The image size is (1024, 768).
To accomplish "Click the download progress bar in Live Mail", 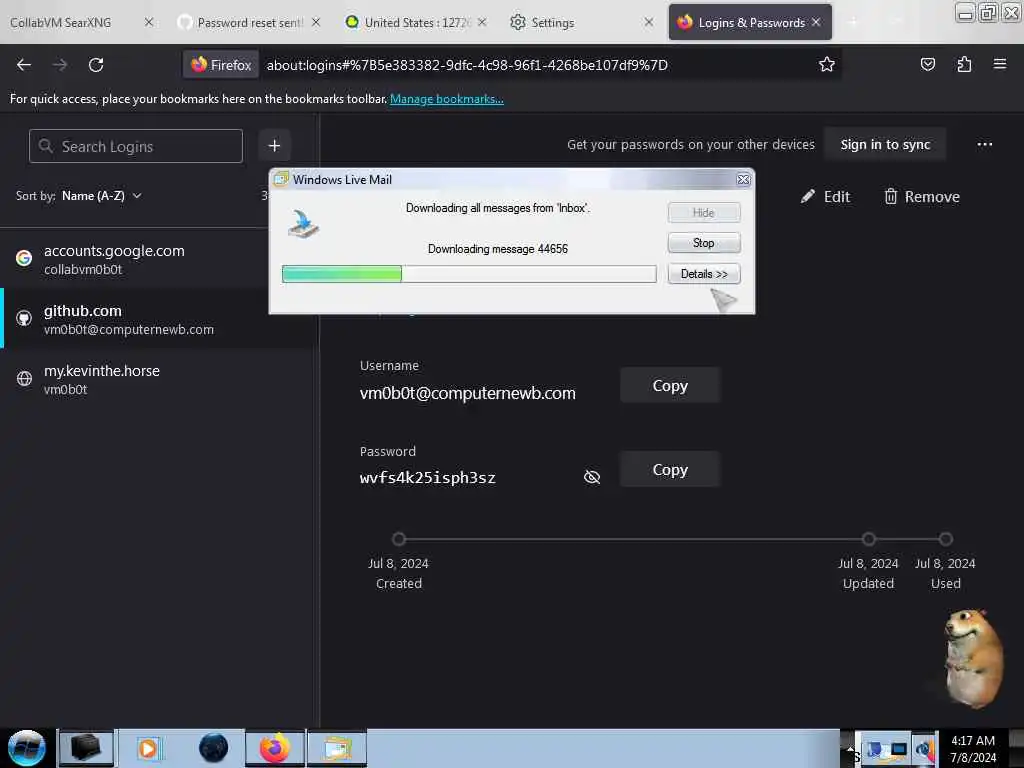I will 469,274.
